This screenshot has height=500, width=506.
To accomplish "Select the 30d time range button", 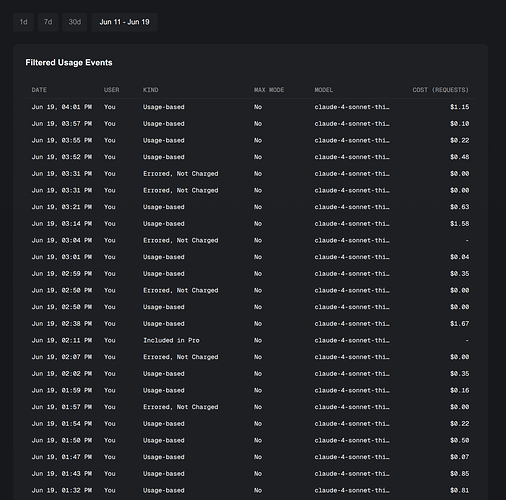I will (x=75, y=22).
